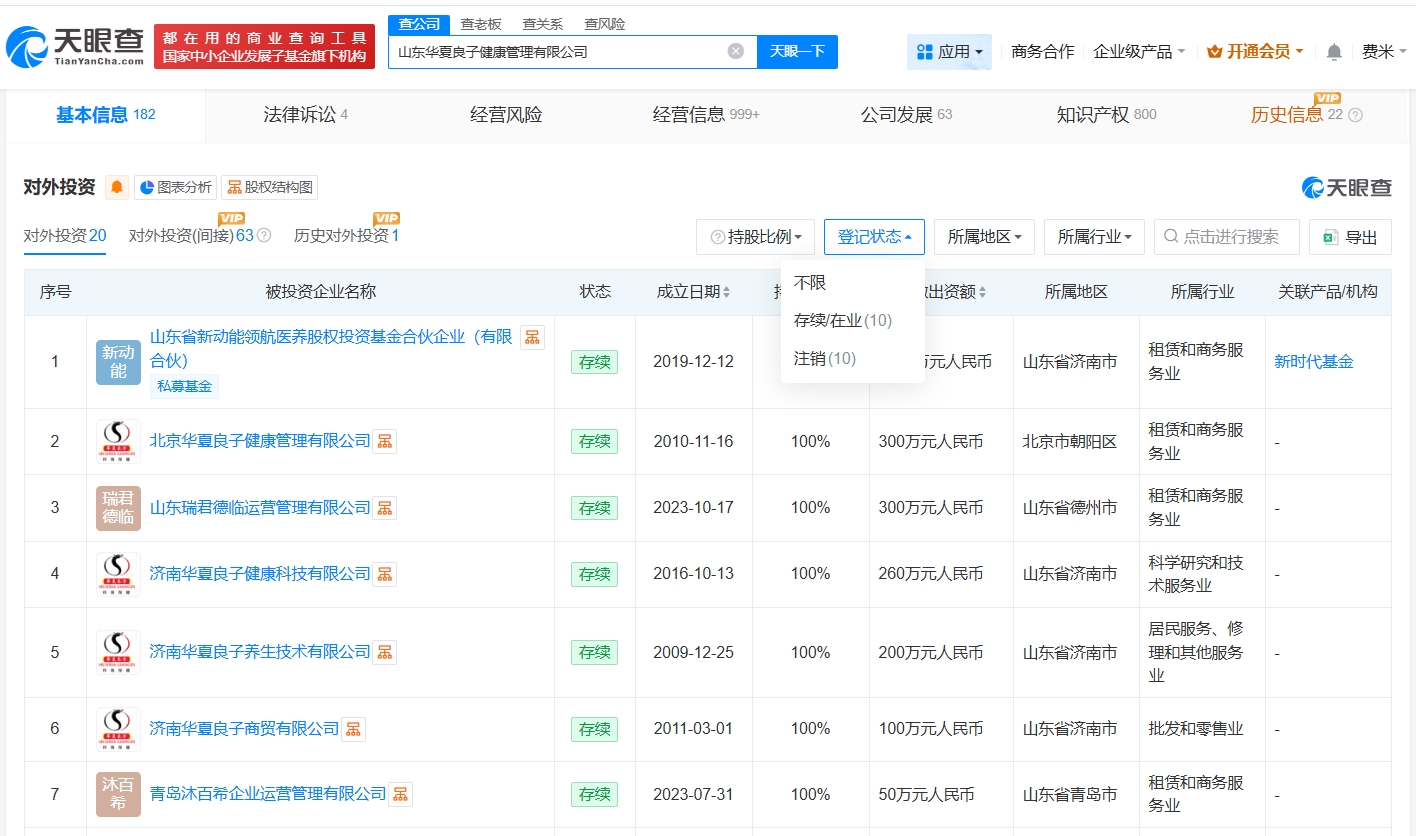Open 公司发展 tab
This screenshot has height=836, width=1416.
click(906, 115)
